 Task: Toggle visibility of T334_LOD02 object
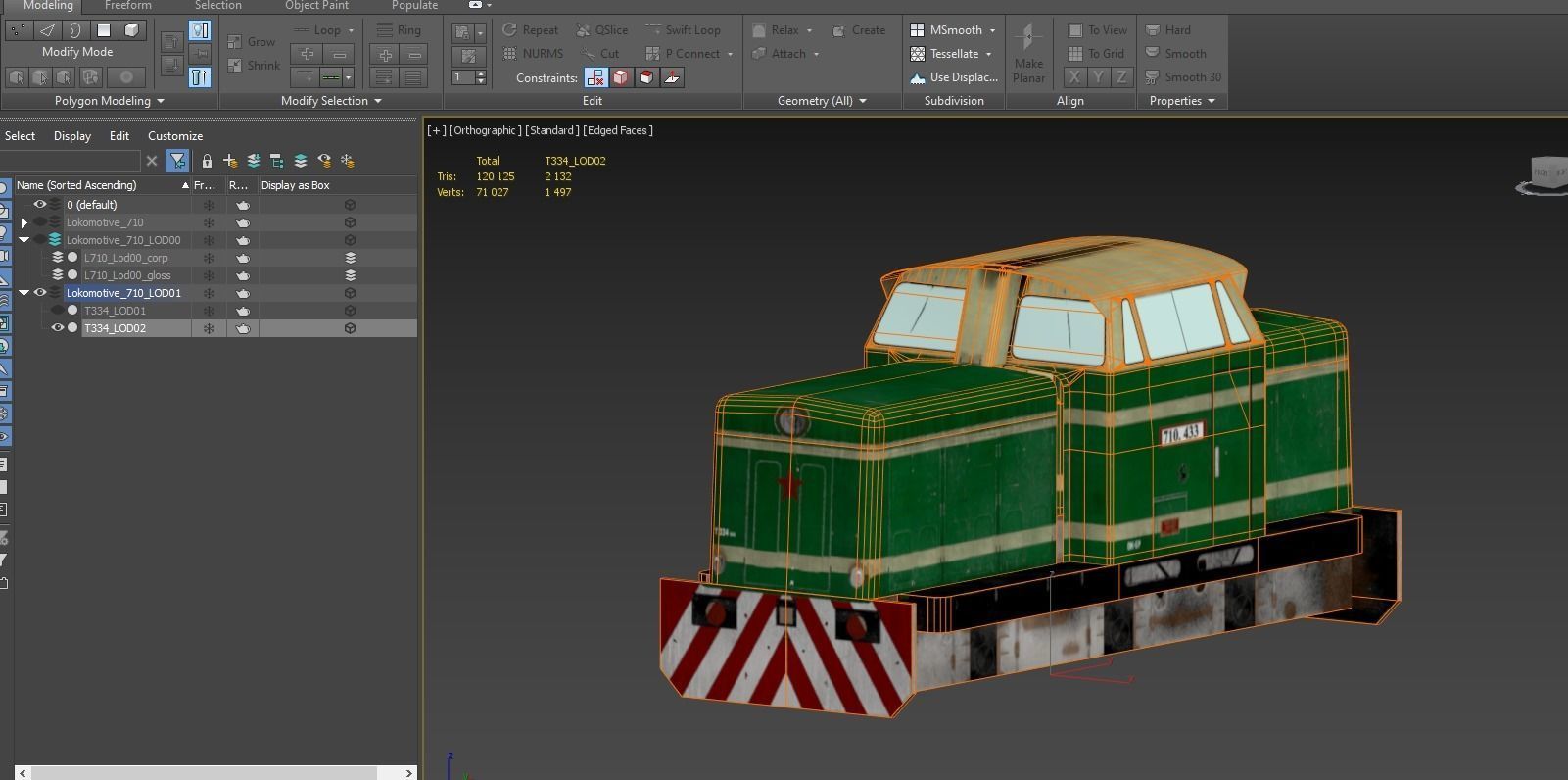pyautogui.click(x=58, y=328)
